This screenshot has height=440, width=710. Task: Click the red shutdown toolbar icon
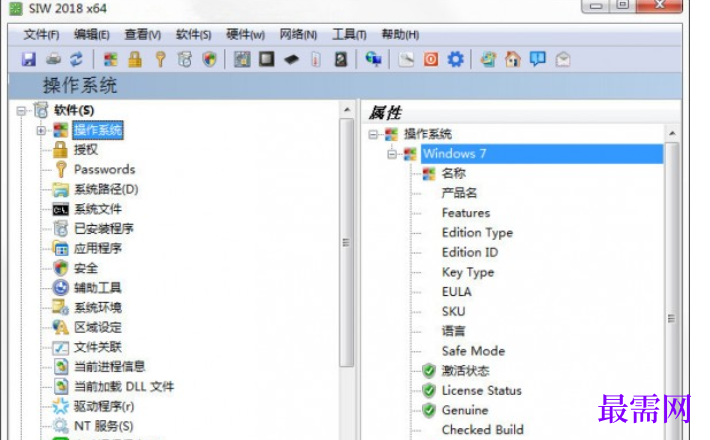(x=431, y=59)
